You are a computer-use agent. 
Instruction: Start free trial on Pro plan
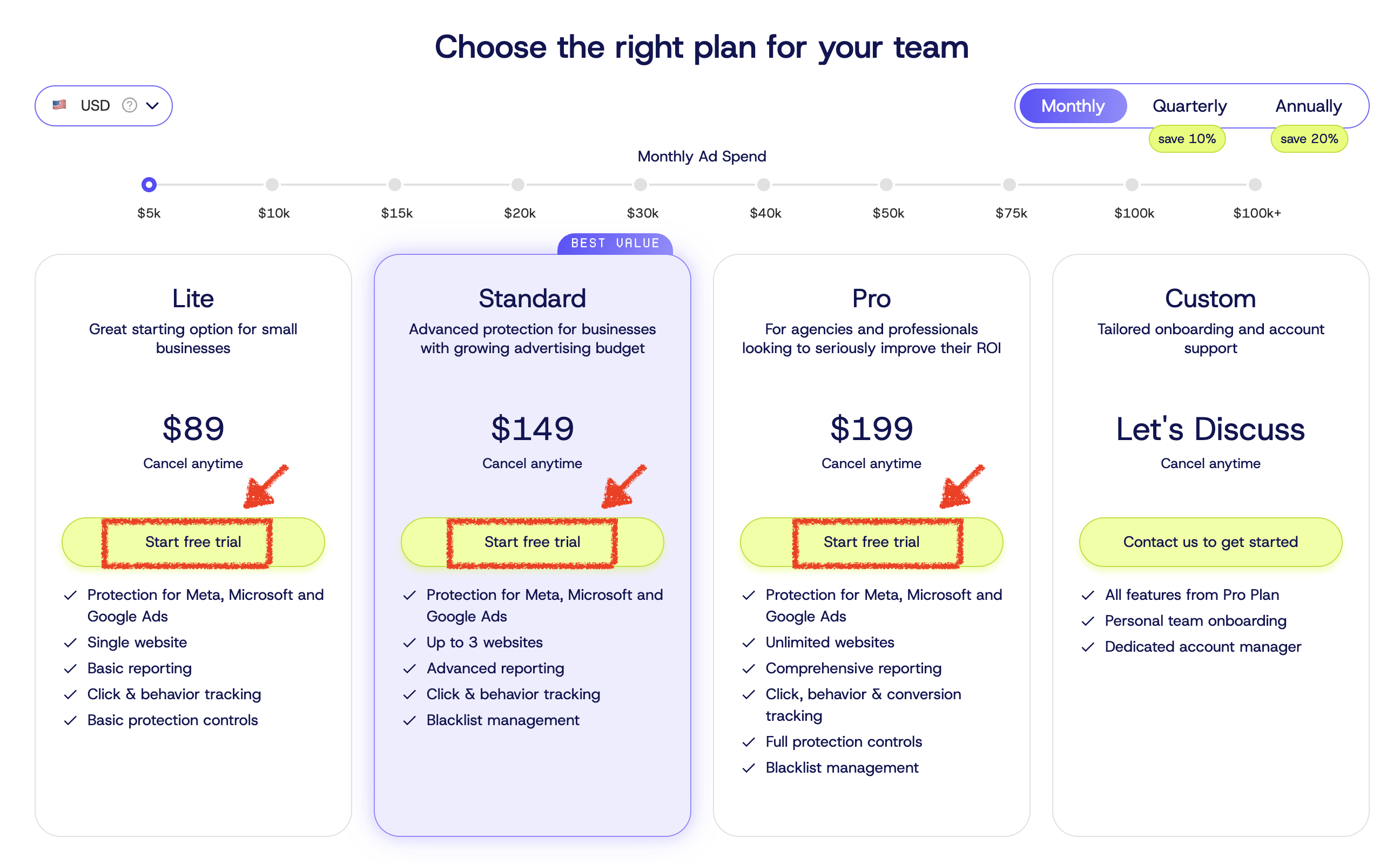[x=871, y=542]
